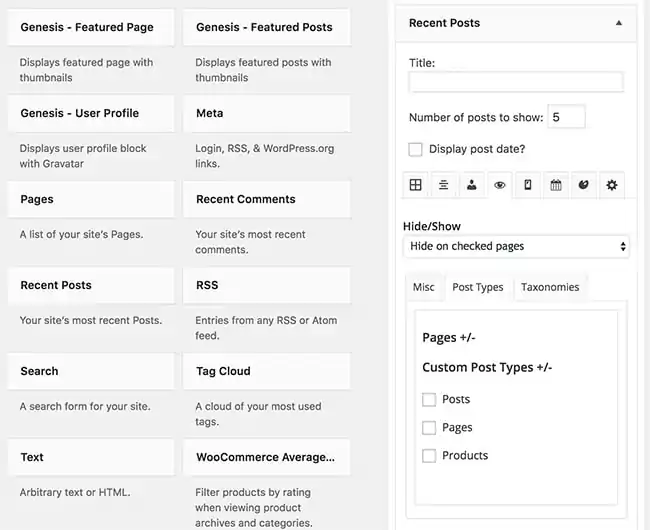The image size is (650, 530).
Task: Select the Recent Posts available widget
Action: pos(91,286)
